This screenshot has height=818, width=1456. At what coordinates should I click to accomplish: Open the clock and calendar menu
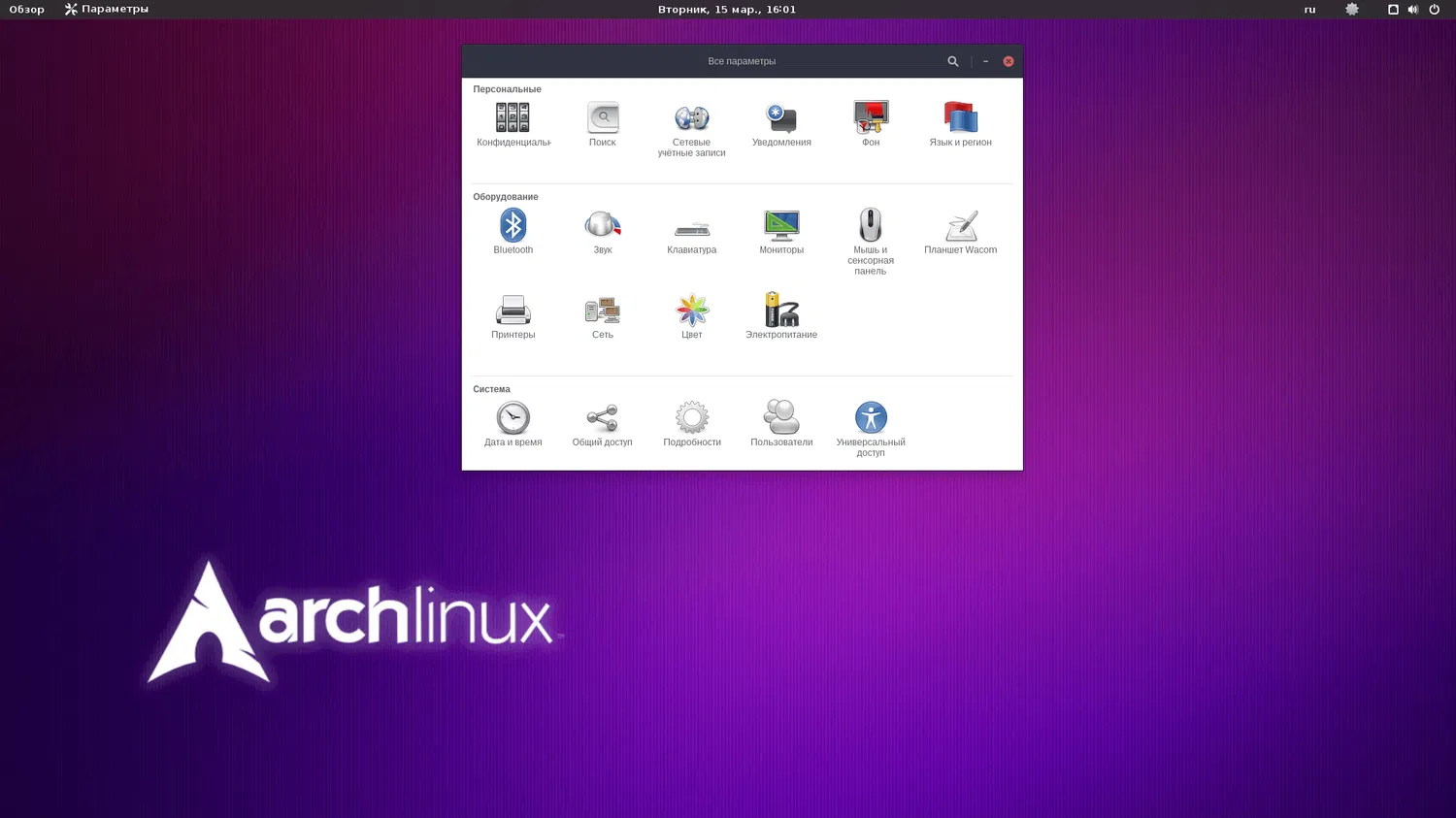click(727, 10)
